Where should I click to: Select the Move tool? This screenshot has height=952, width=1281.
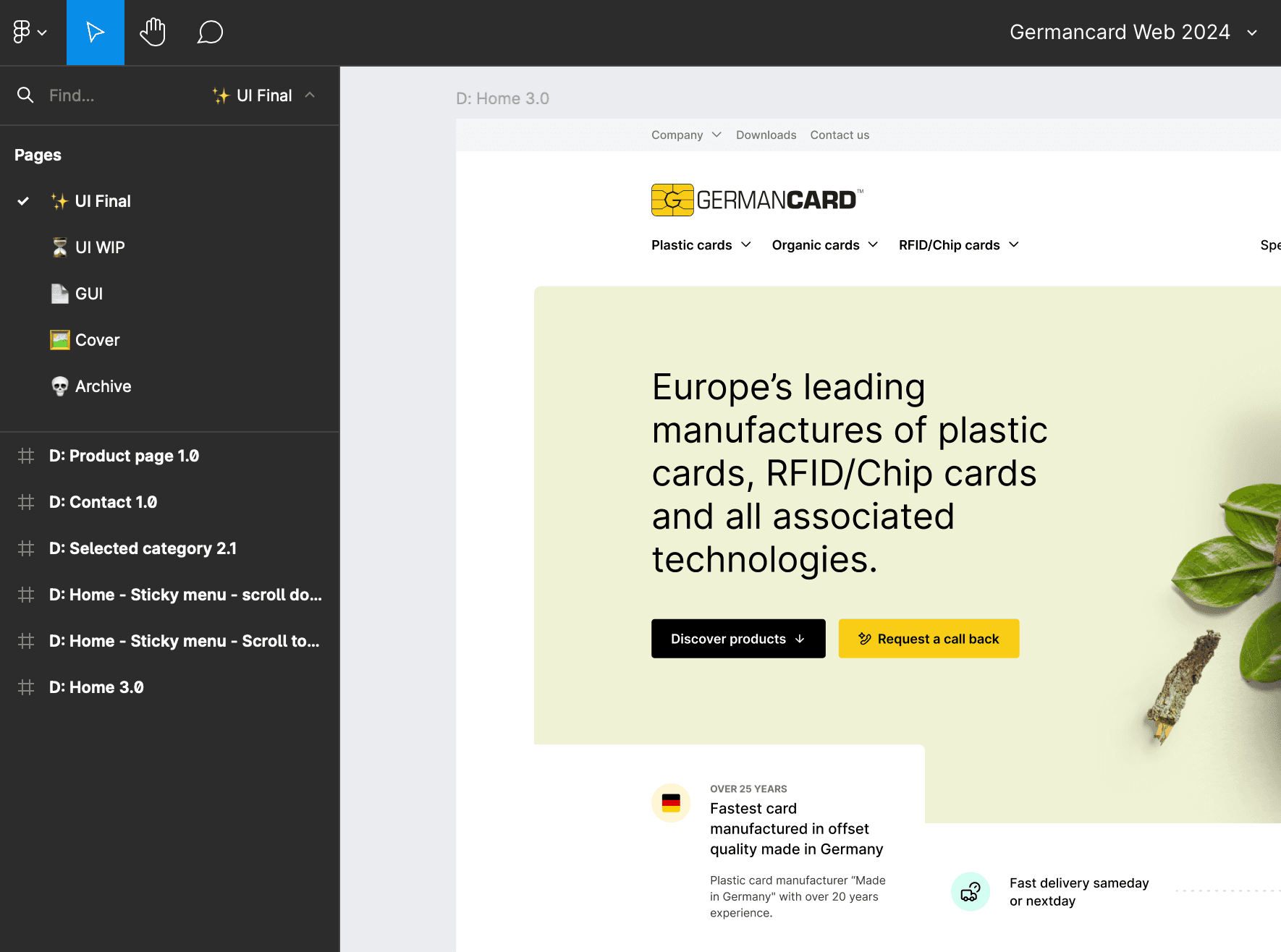tap(95, 32)
